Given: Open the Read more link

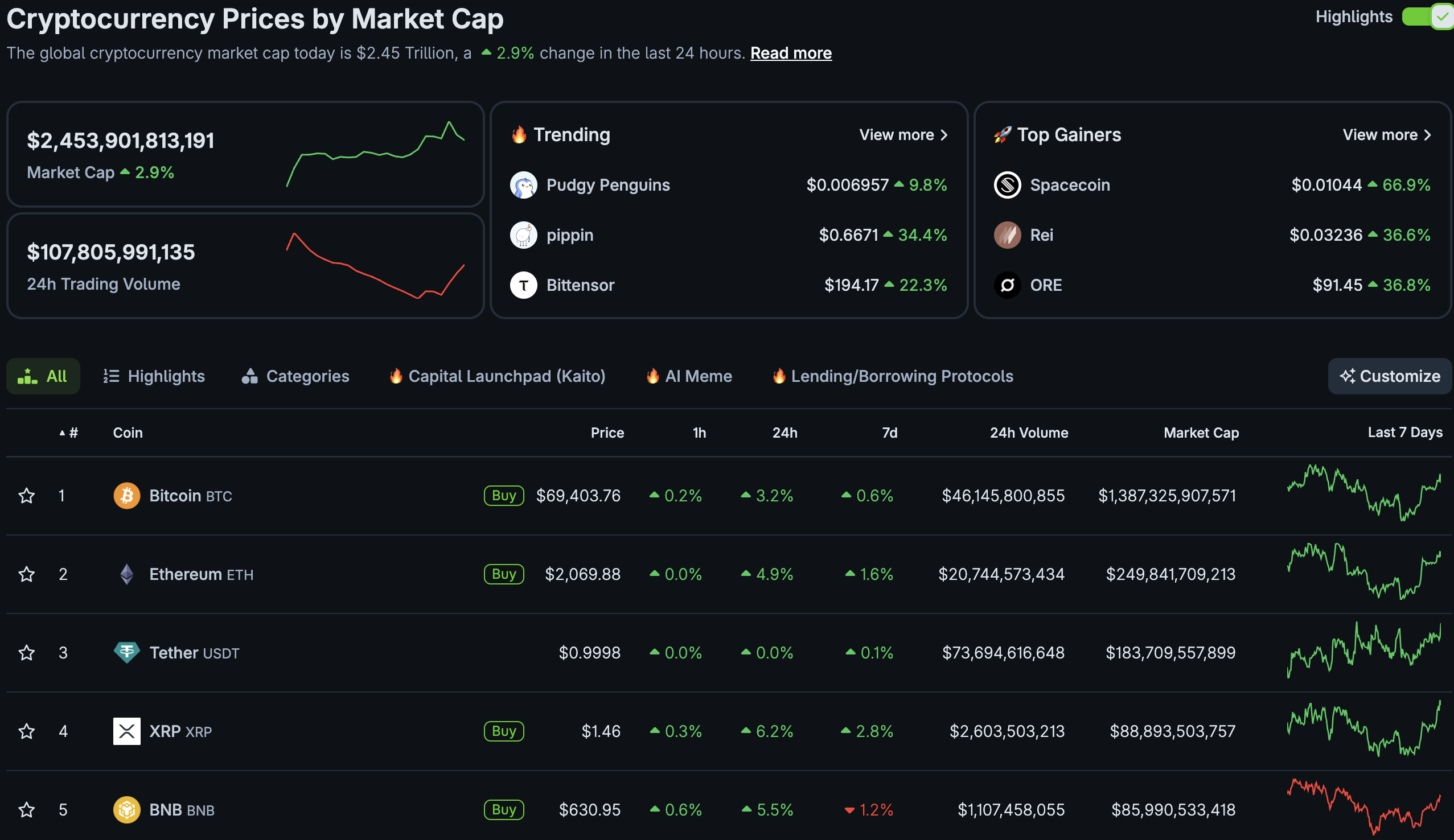Looking at the screenshot, I should 791,53.
